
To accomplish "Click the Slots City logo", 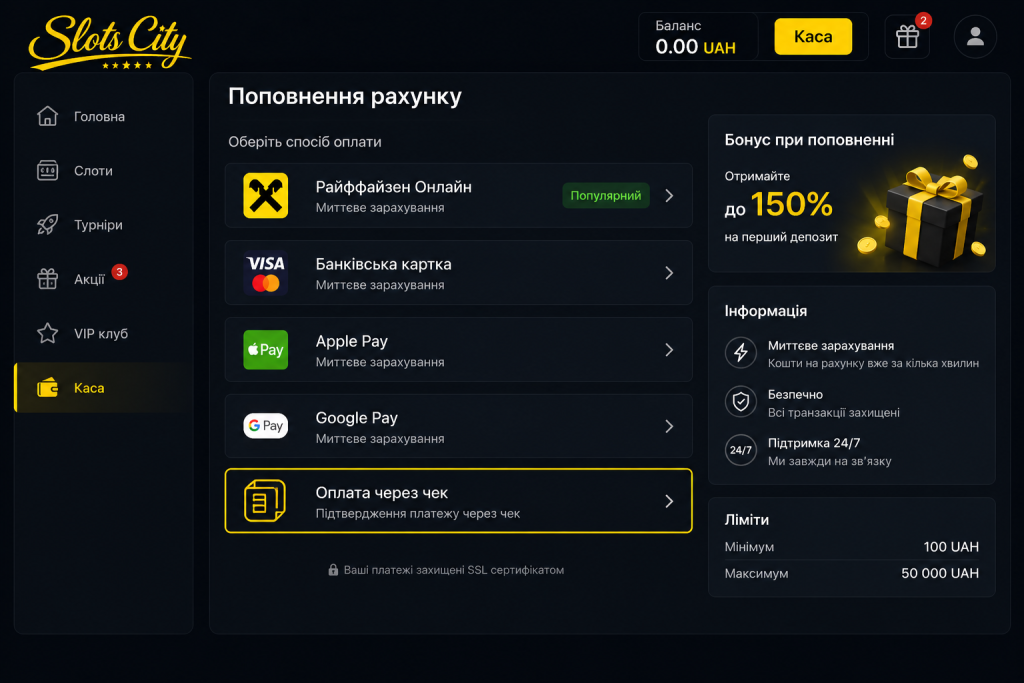I will (109, 42).
